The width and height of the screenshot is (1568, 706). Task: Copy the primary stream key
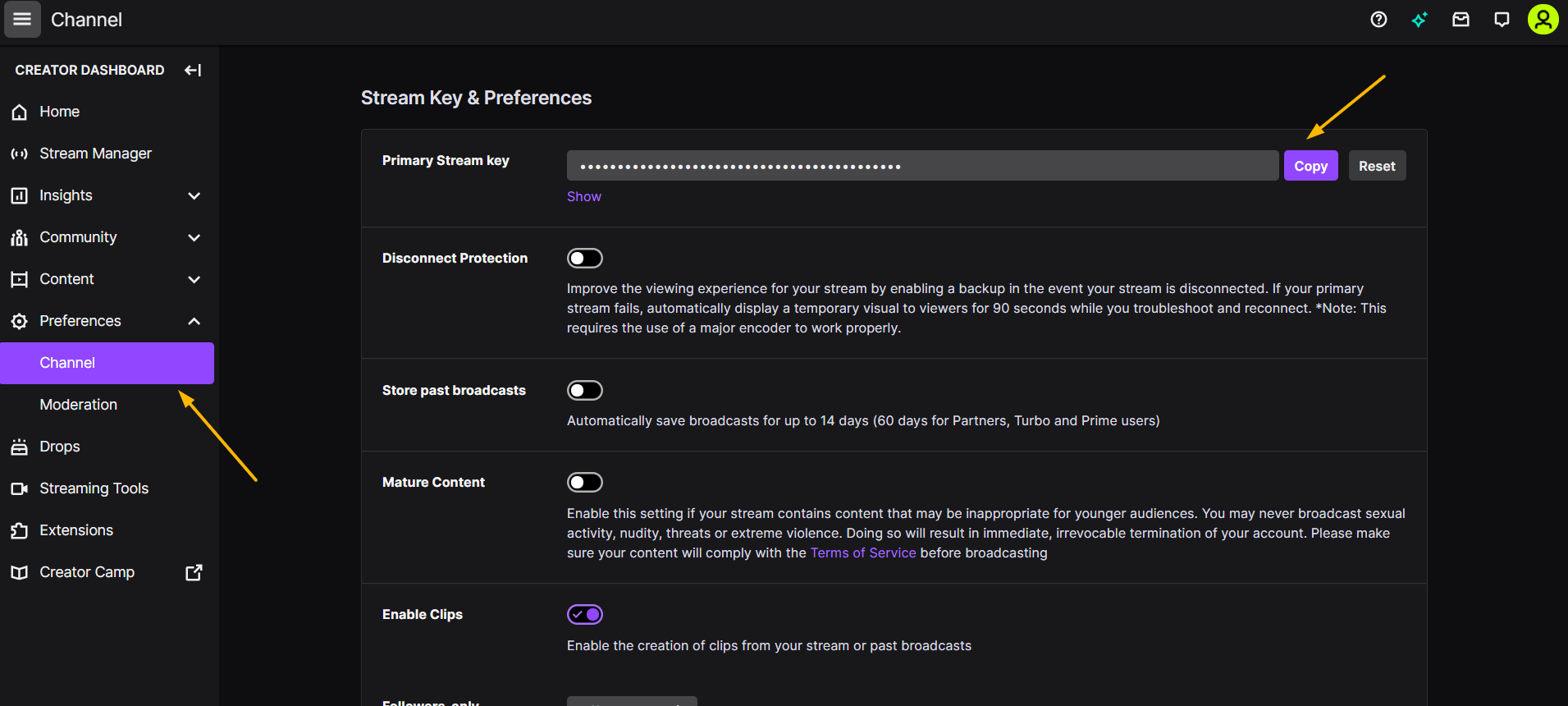[1310, 166]
